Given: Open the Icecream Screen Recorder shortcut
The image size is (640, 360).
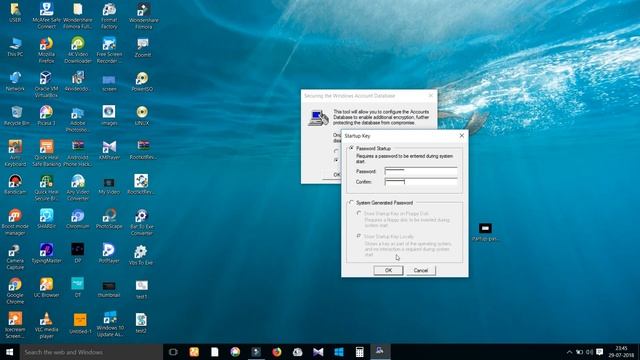Looking at the screenshot, I should 15,325.
